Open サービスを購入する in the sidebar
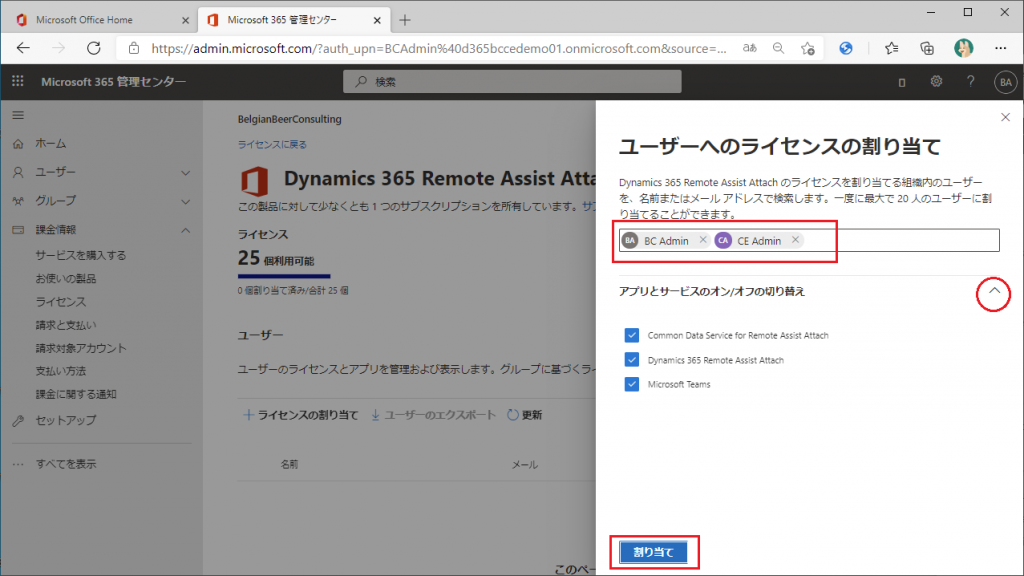 click(x=81, y=255)
